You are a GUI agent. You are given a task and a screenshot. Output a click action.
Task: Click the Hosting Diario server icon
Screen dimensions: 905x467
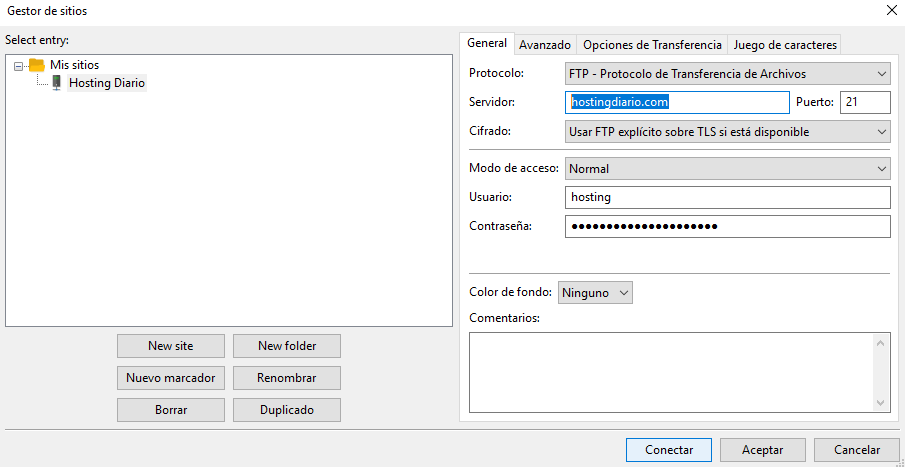click(57, 83)
